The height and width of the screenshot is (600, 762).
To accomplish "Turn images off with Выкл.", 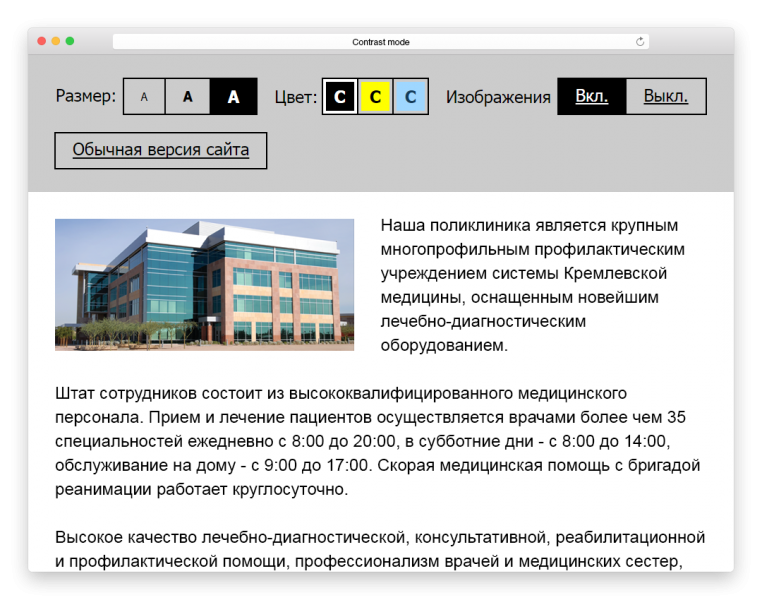I will coord(665,97).
